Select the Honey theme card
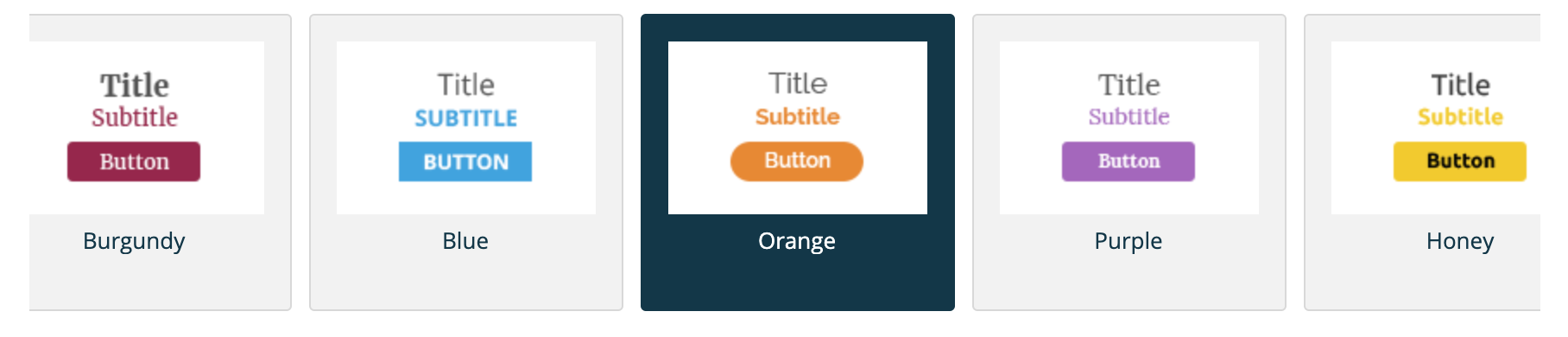The image size is (1568, 337). pyautogui.click(x=1423, y=162)
